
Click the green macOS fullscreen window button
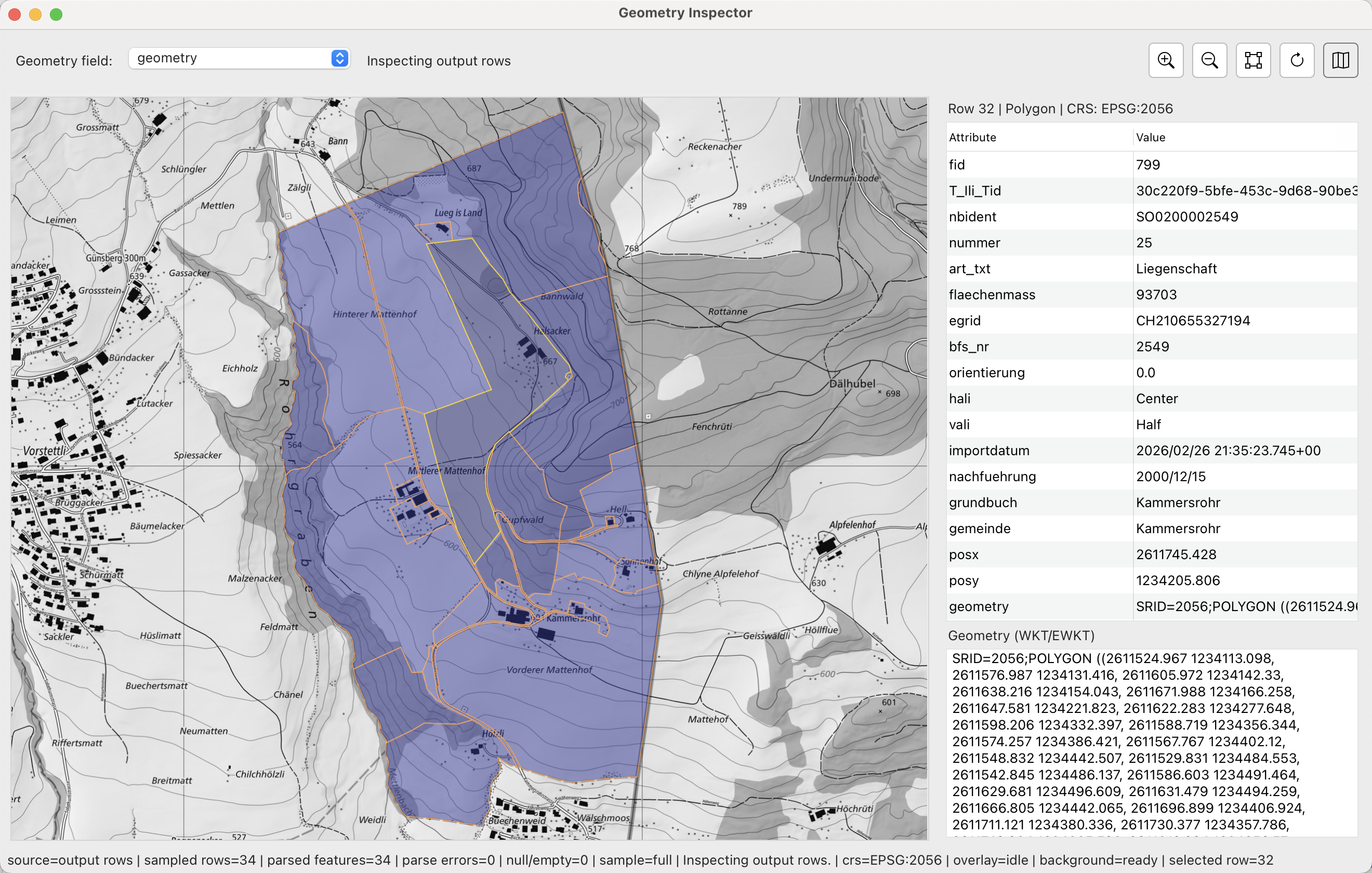coord(56,14)
